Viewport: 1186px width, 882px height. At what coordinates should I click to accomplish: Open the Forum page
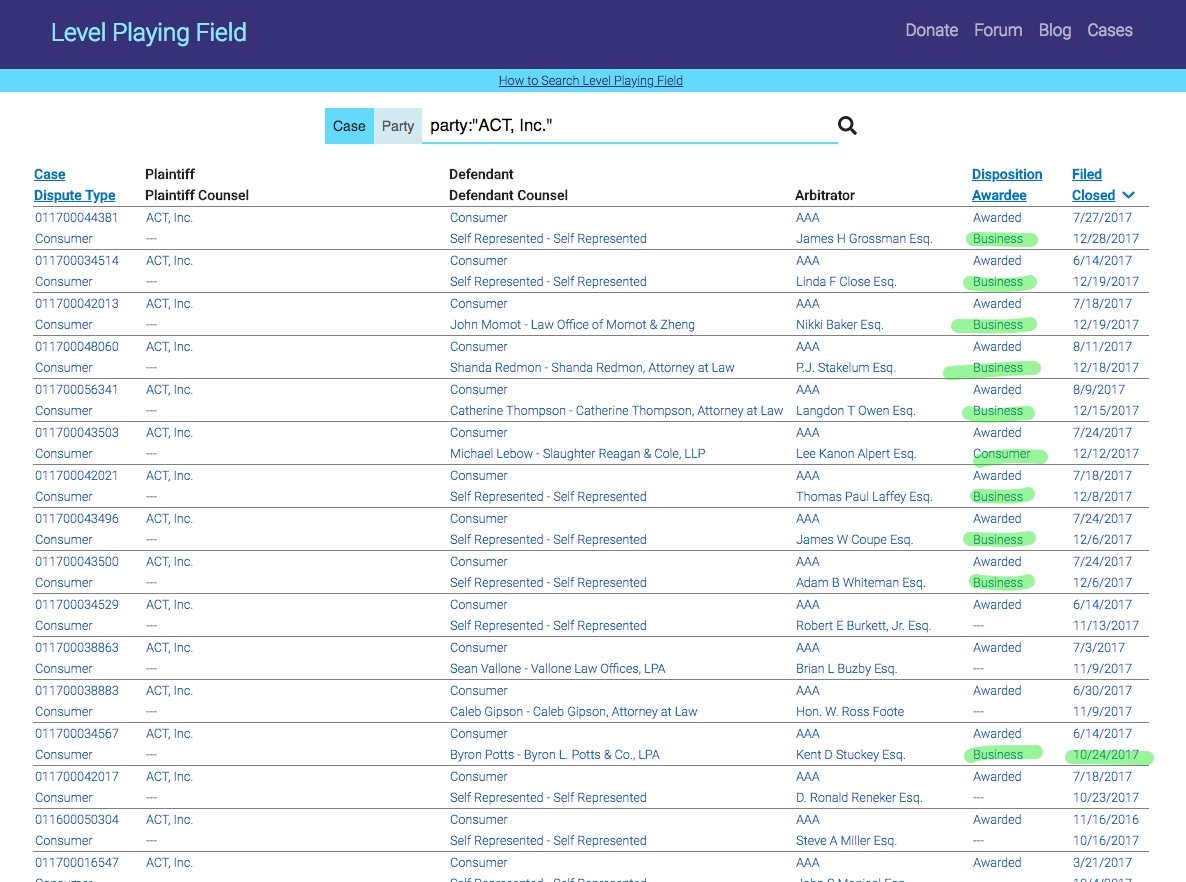coord(998,30)
